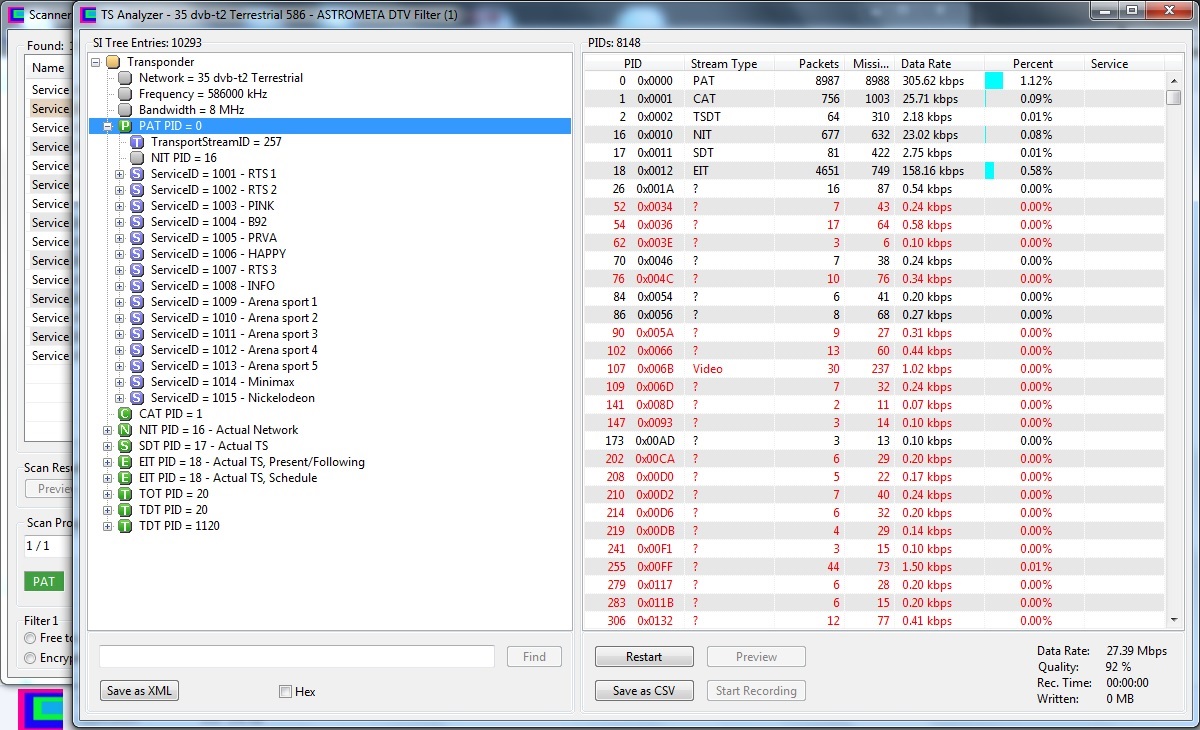Select ServiceID 1013 - Arena sport 5 entry
The width and height of the screenshot is (1200, 730).
pyautogui.click(x=234, y=366)
